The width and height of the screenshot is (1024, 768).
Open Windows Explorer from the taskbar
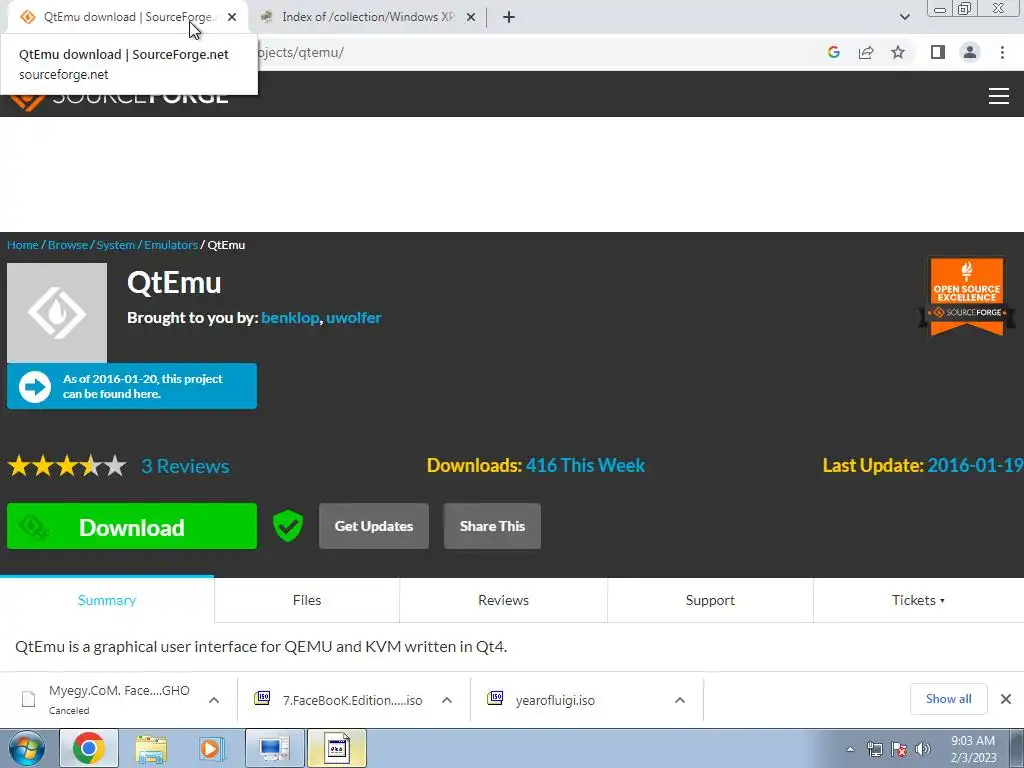(x=151, y=748)
